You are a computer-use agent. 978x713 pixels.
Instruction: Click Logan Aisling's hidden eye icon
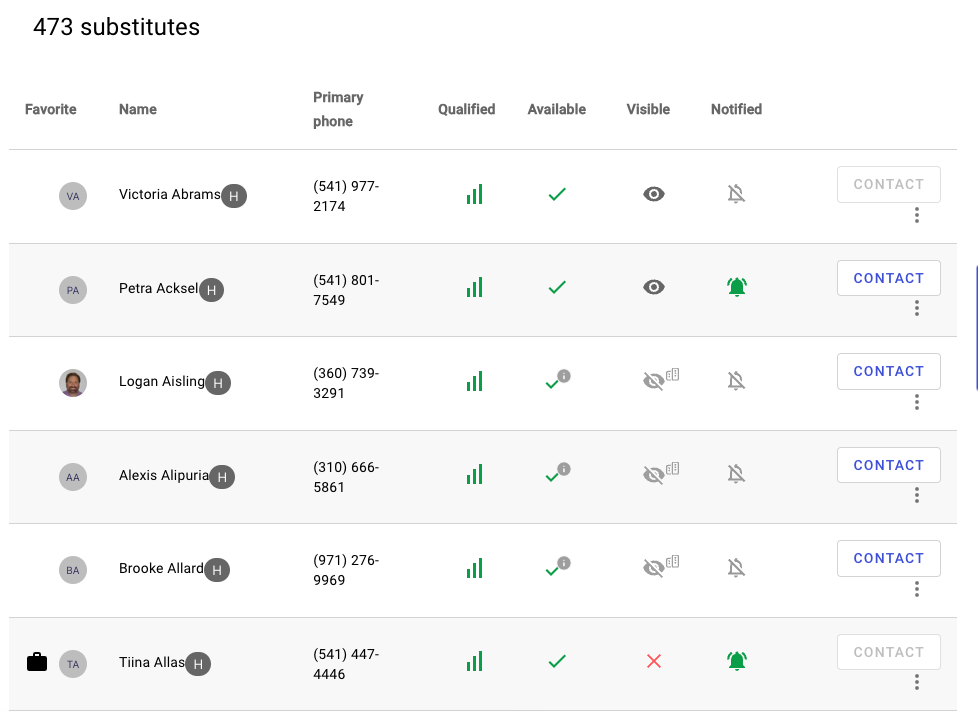click(654, 381)
